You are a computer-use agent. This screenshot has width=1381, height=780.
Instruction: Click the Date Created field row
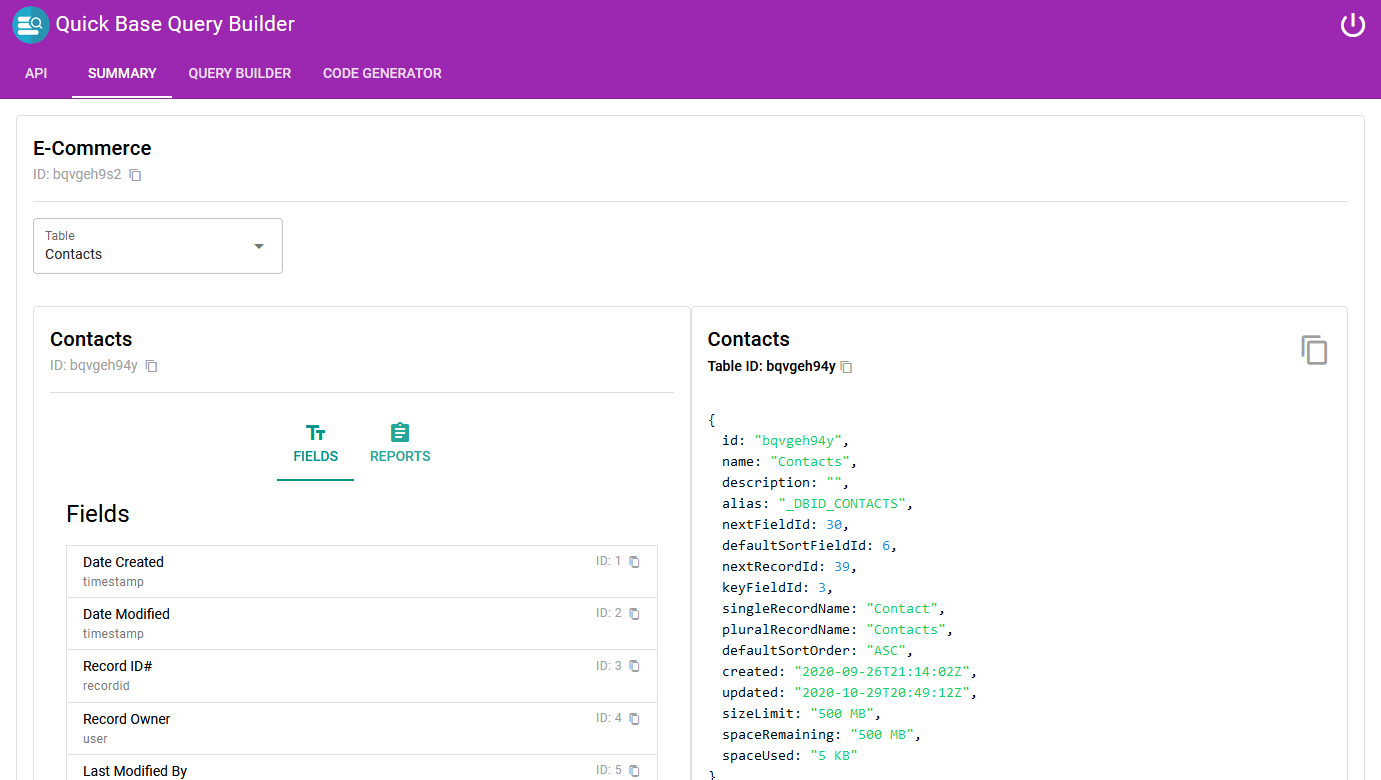click(362, 572)
